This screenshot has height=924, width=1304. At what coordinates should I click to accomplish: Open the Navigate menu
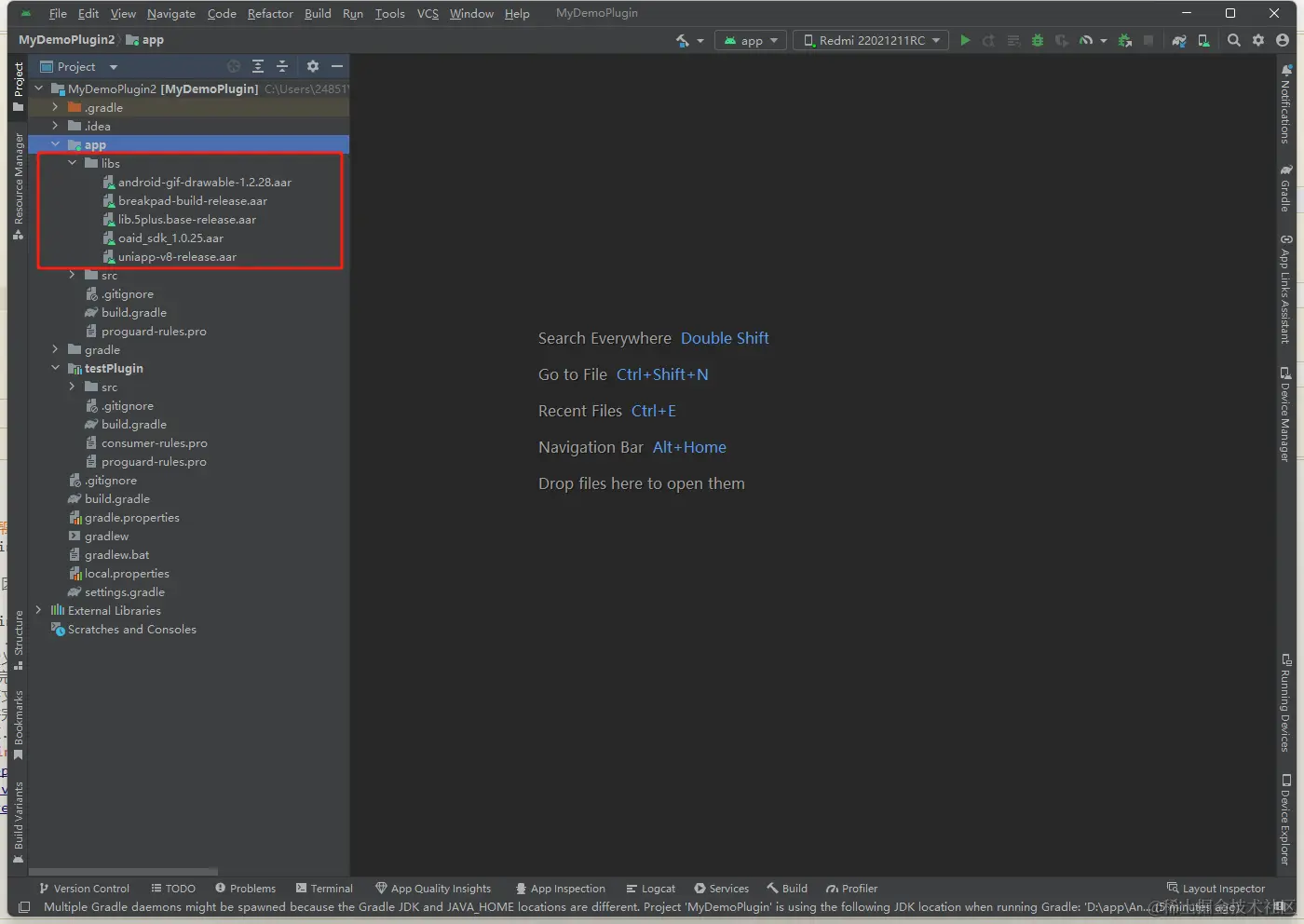click(x=171, y=13)
